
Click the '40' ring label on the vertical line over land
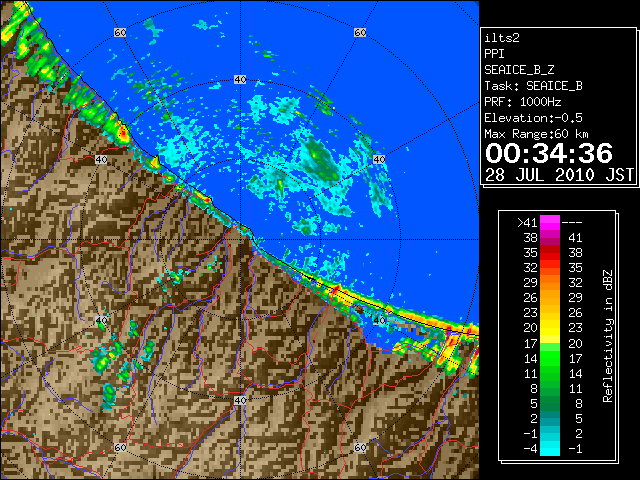[240, 400]
